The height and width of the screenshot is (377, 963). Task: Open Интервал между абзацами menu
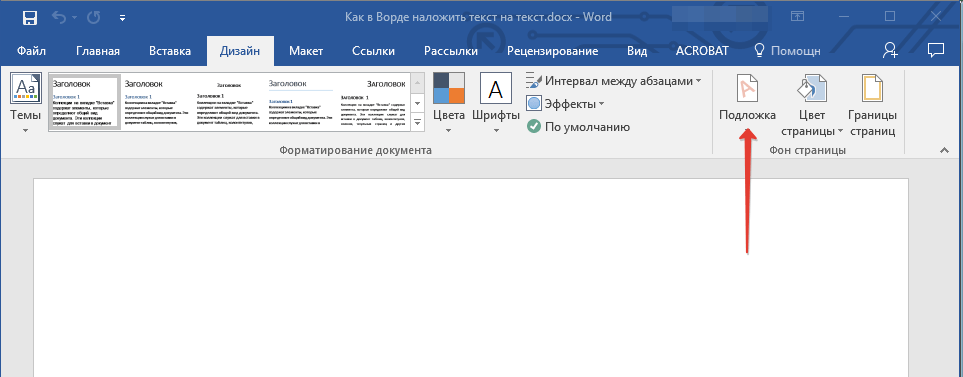614,81
